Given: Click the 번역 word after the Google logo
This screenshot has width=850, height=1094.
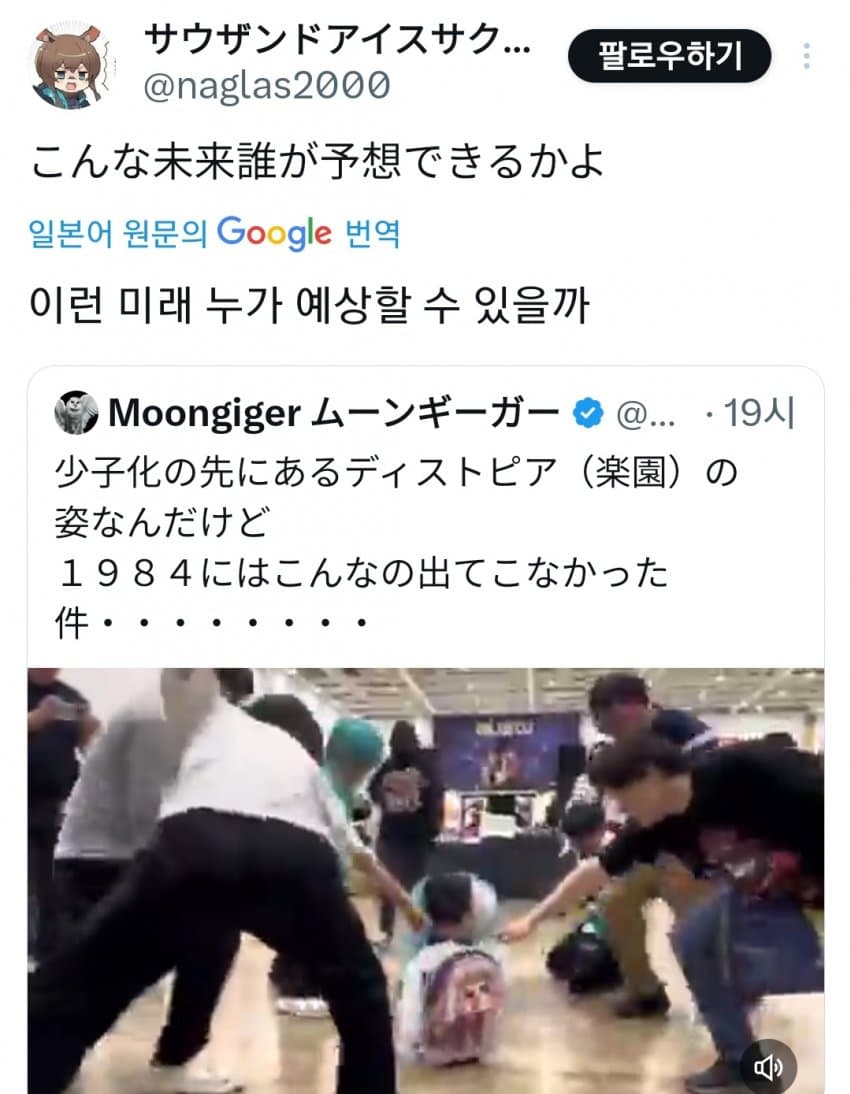Looking at the screenshot, I should [x=373, y=234].
